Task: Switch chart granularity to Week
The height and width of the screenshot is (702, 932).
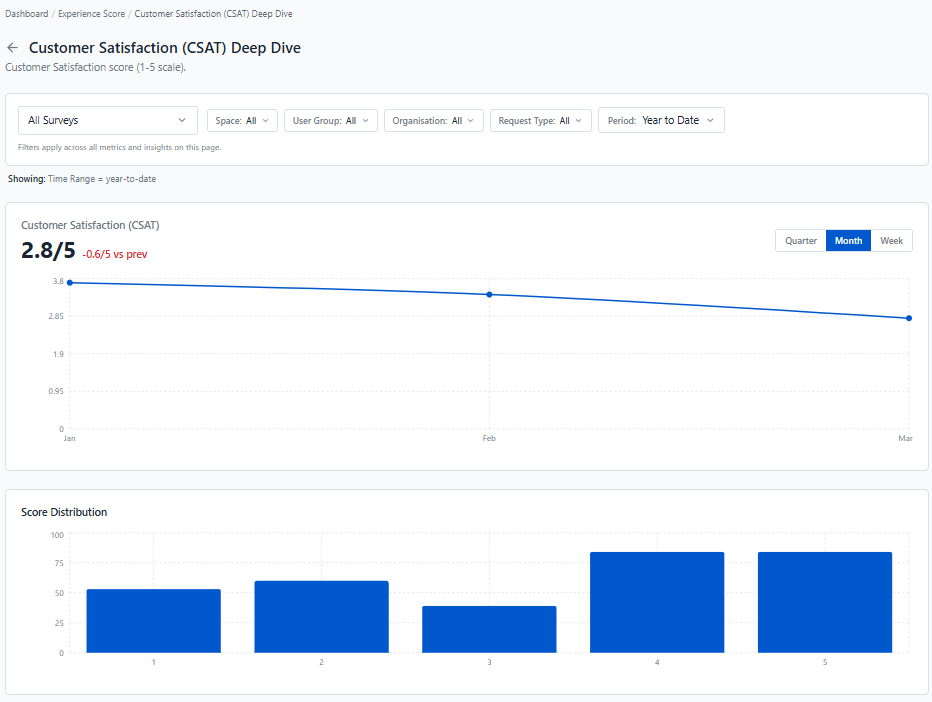Action: coord(891,241)
